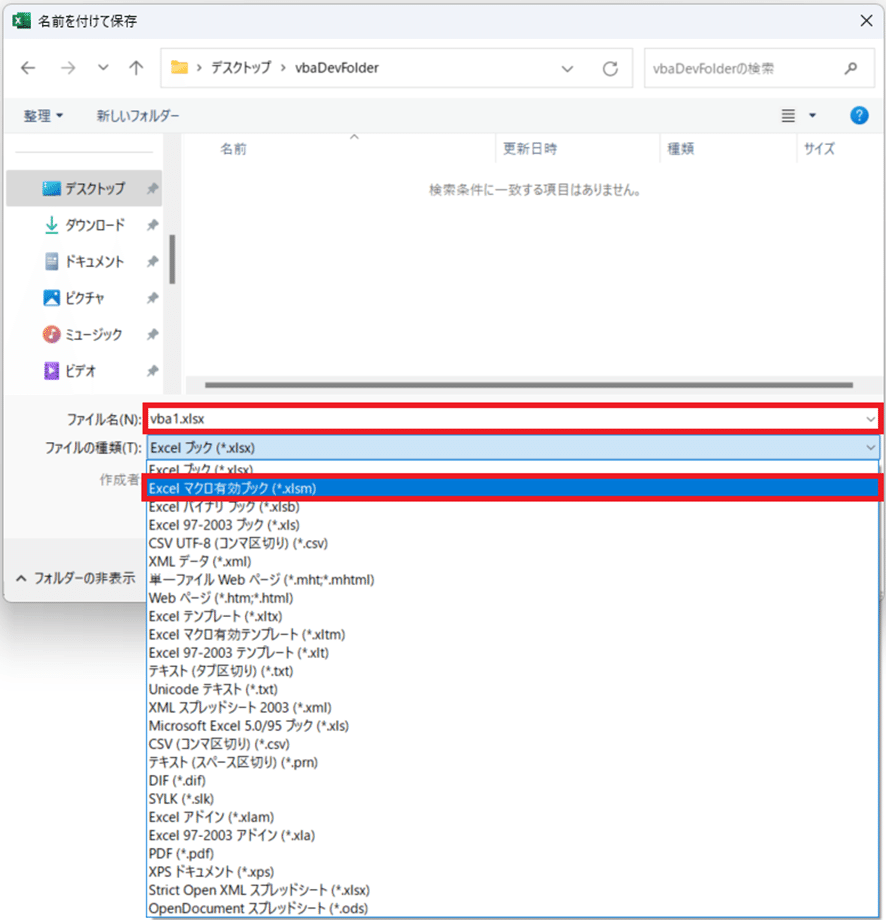This screenshot has width=886, height=920.
Task: Select ミュージック in navigation pane
Action: pyautogui.click(x=84, y=334)
